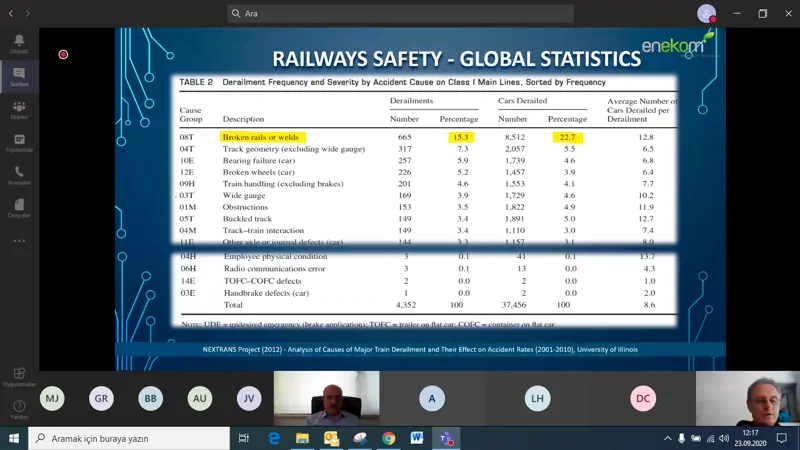
Task: Open the profile avatar menu
Action: 707,14
